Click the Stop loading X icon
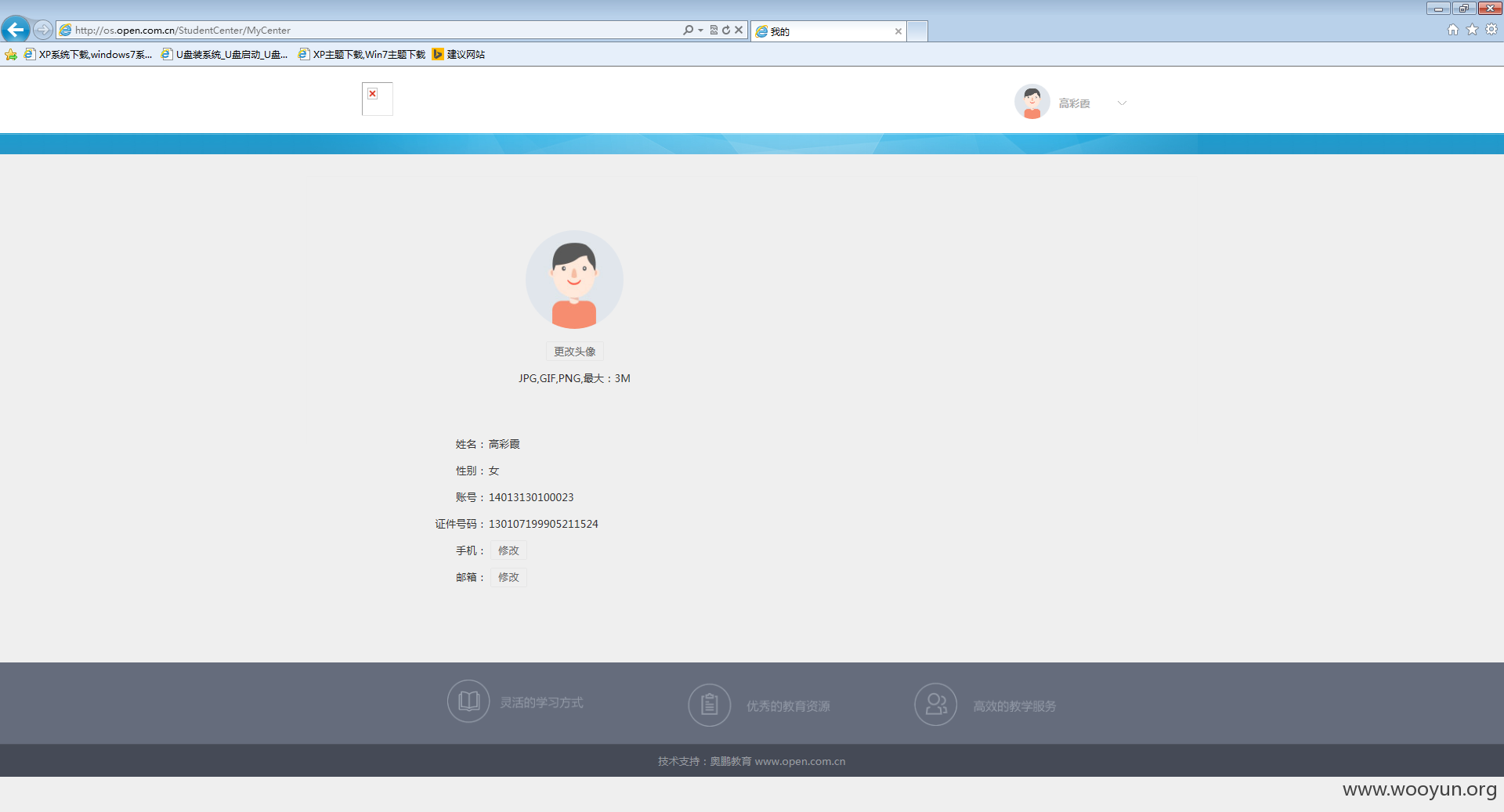Screen dimensions: 1504x812 739,30
